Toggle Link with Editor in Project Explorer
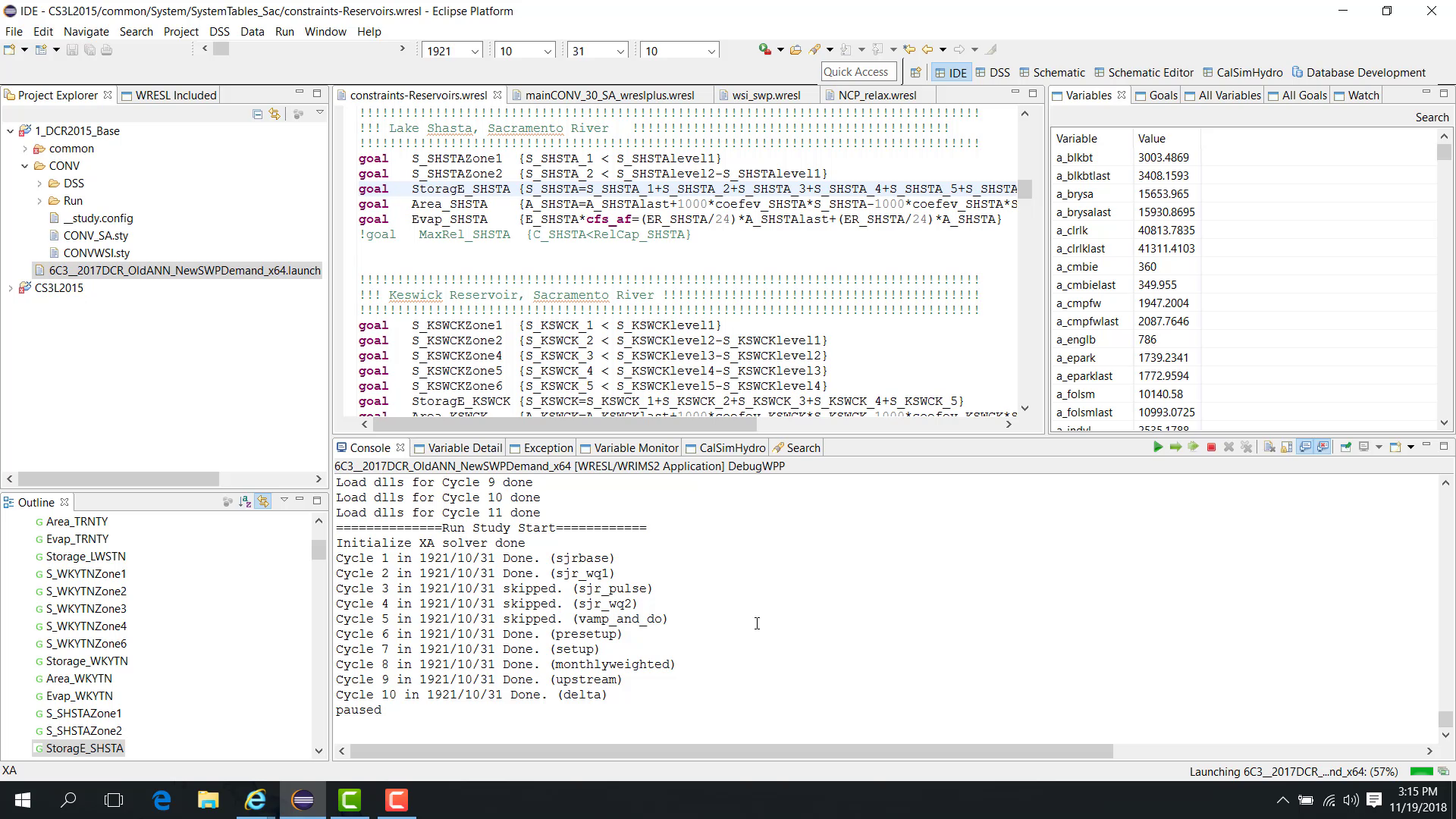This screenshot has width=1456, height=819. click(x=275, y=114)
